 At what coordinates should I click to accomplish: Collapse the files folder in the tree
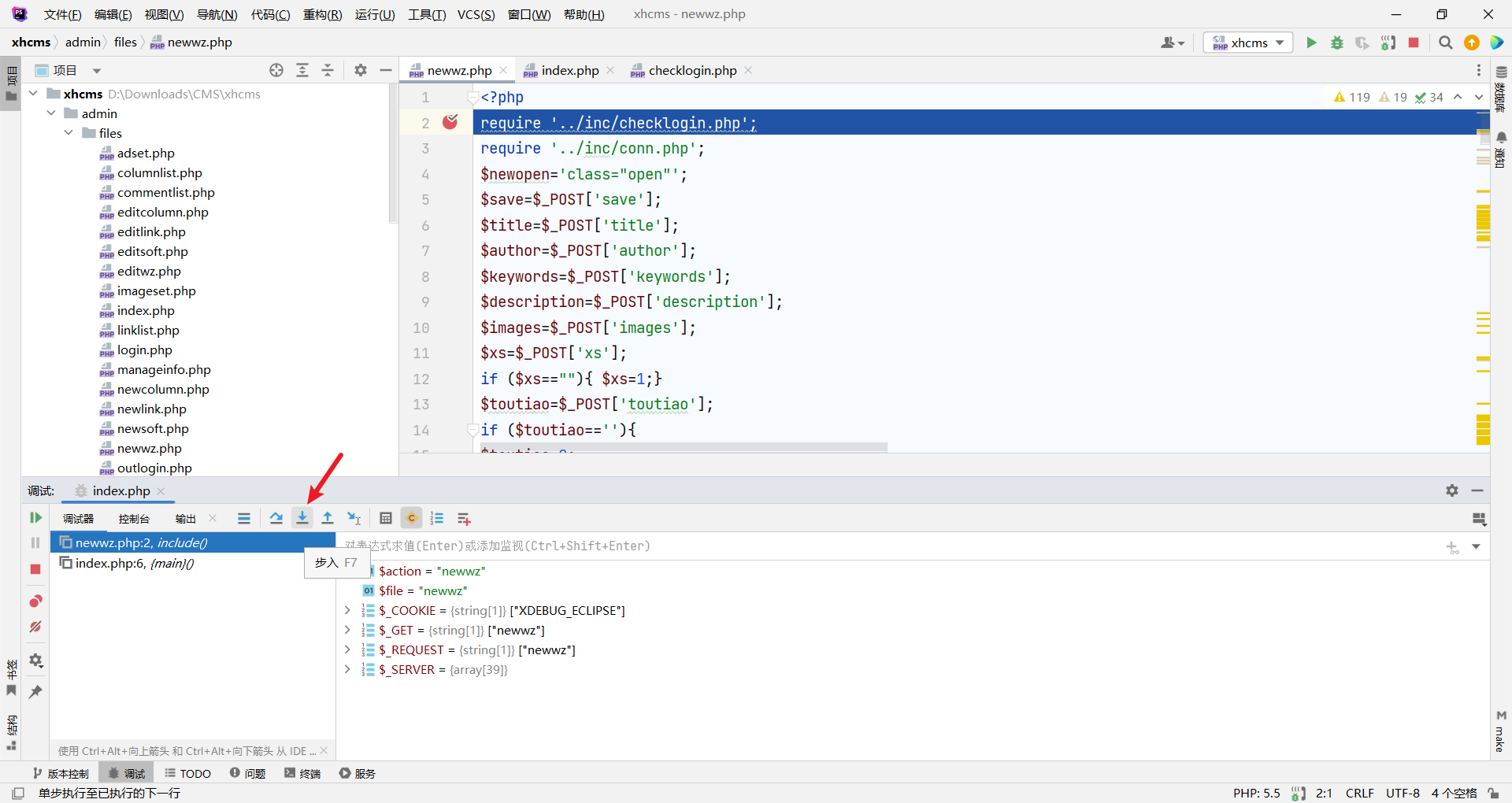point(69,133)
